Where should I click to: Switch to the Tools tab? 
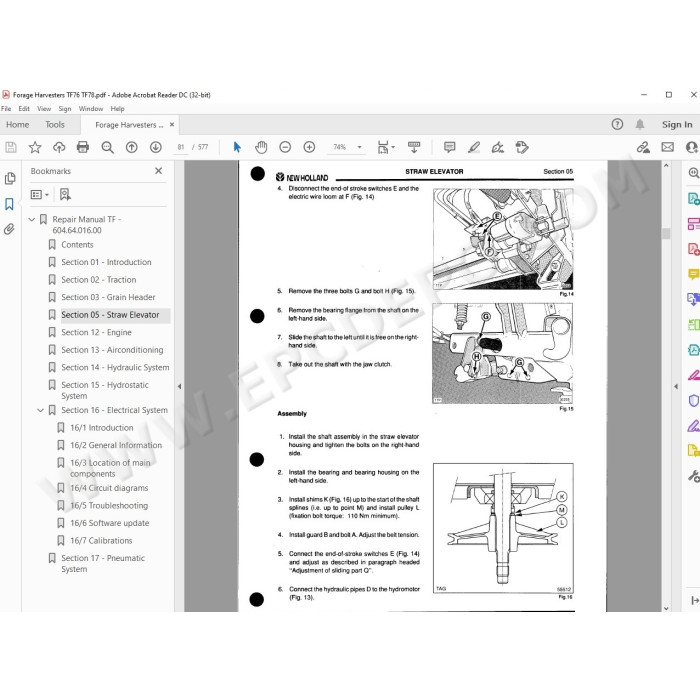(x=55, y=125)
